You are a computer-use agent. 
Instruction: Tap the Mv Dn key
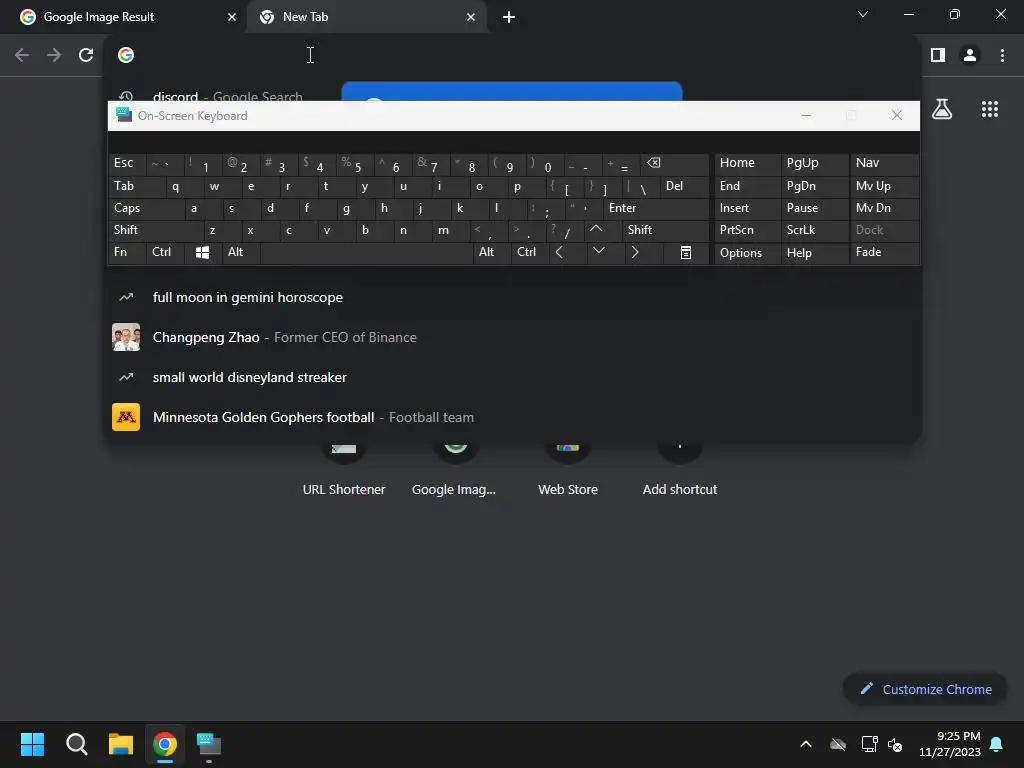click(x=884, y=208)
